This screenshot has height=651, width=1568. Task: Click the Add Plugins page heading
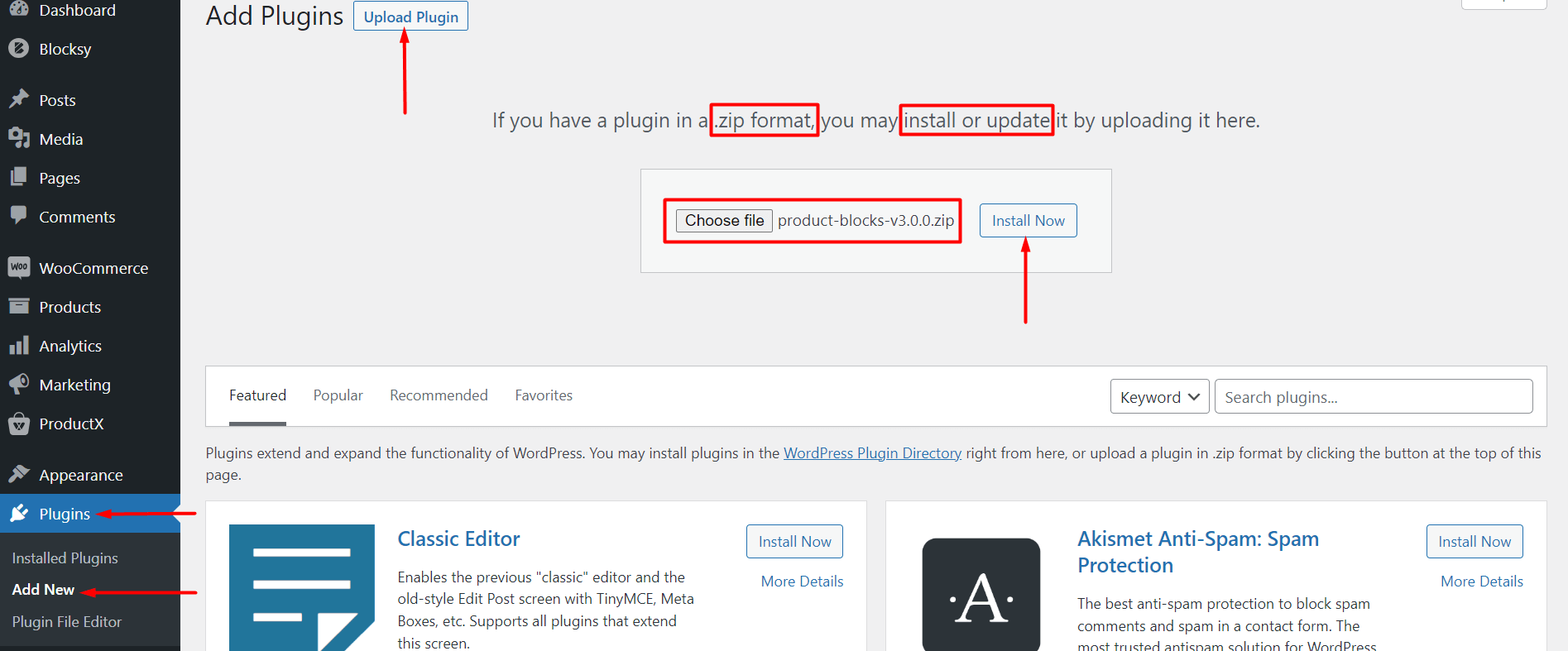pos(274,16)
